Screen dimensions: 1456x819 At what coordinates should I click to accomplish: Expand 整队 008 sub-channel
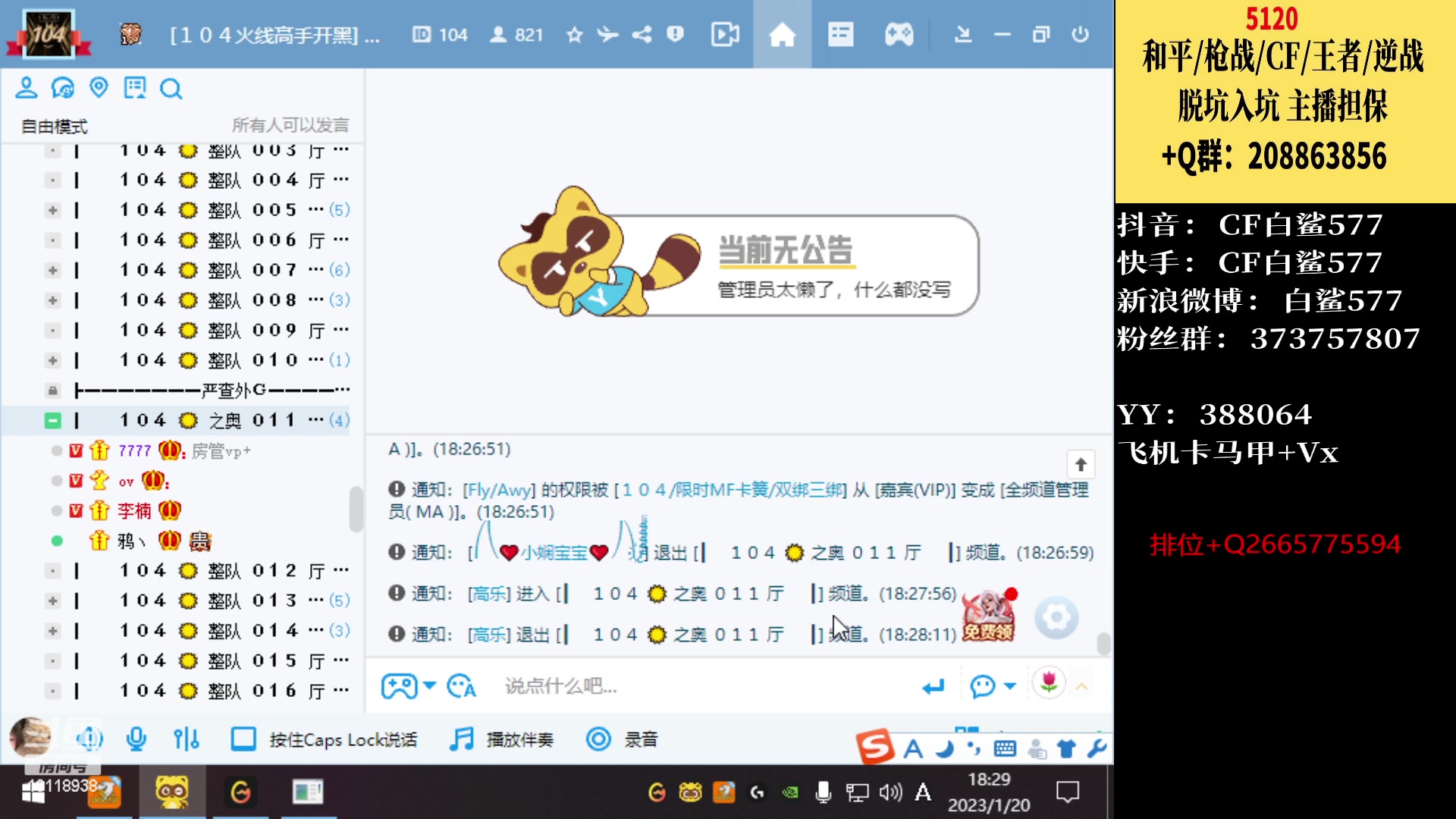click(52, 300)
